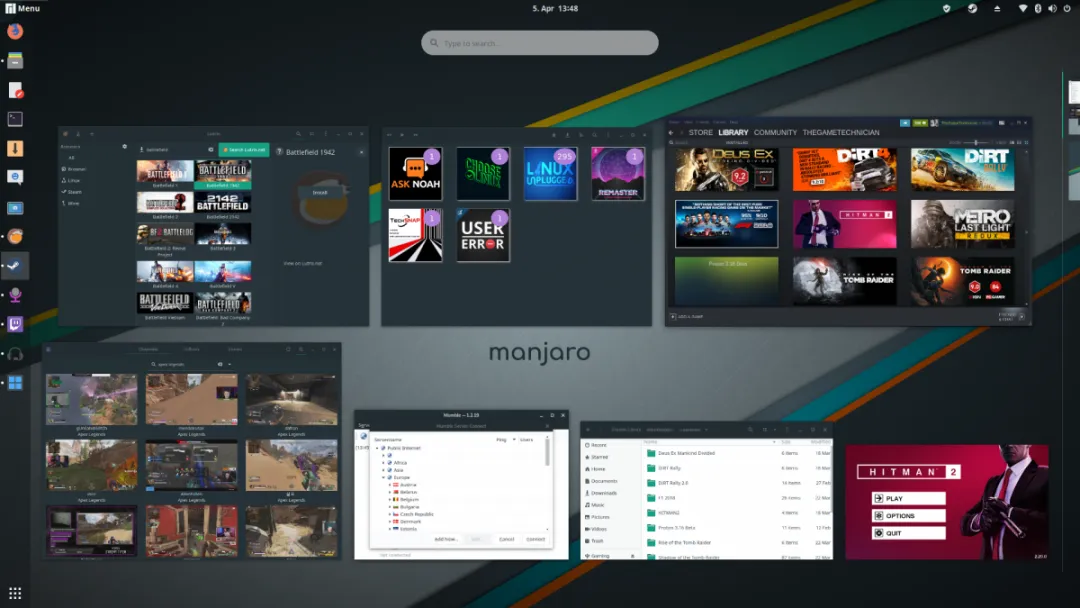The image size is (1080, 608).
Task: Clear the Lutris search field icon
Action: (x=211, y=149)
